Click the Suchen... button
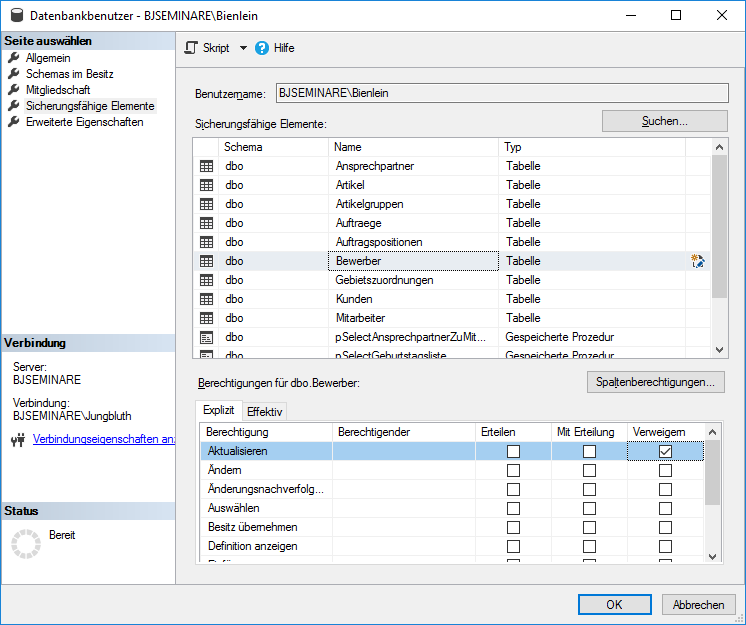Image resolution: width=746 pixels, height=625 pixels. tap(664, 121)
